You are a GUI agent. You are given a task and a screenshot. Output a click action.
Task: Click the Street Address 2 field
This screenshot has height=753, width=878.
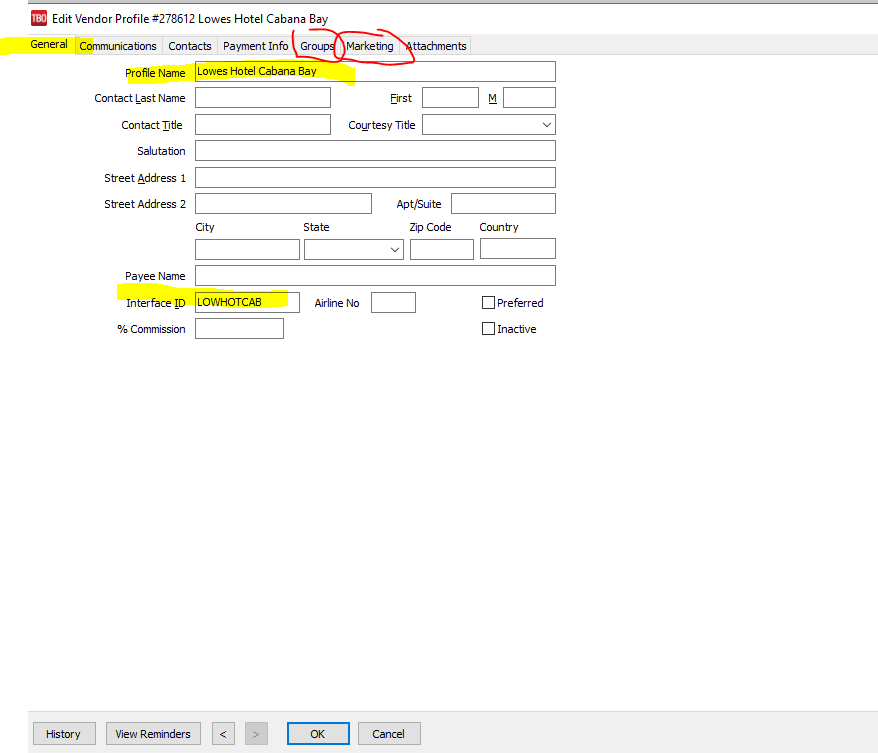pos(283,203)
